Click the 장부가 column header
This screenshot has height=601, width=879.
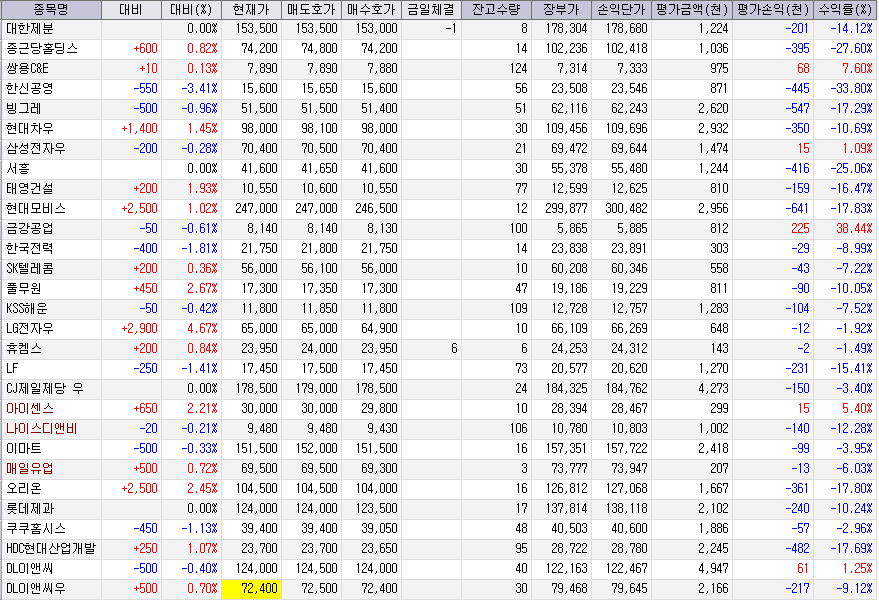pos(561,10)
